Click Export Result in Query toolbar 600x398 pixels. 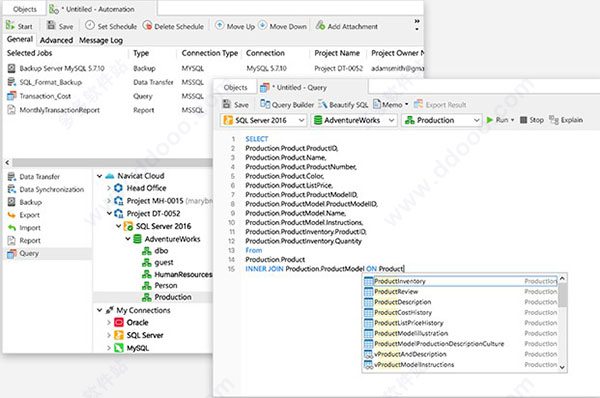click(x=440, y=104)
